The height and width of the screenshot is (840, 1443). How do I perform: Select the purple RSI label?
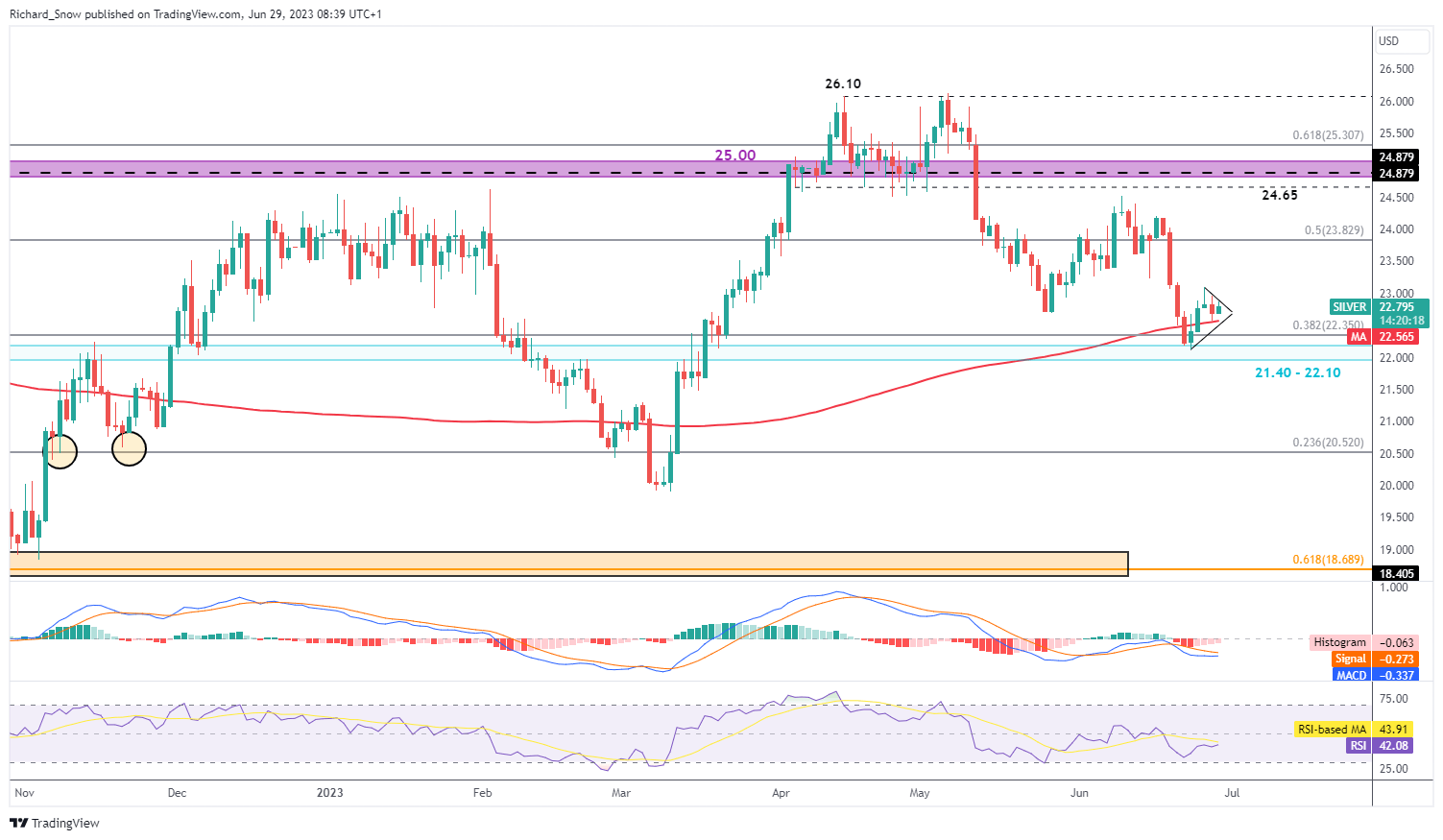(1358, 745)
